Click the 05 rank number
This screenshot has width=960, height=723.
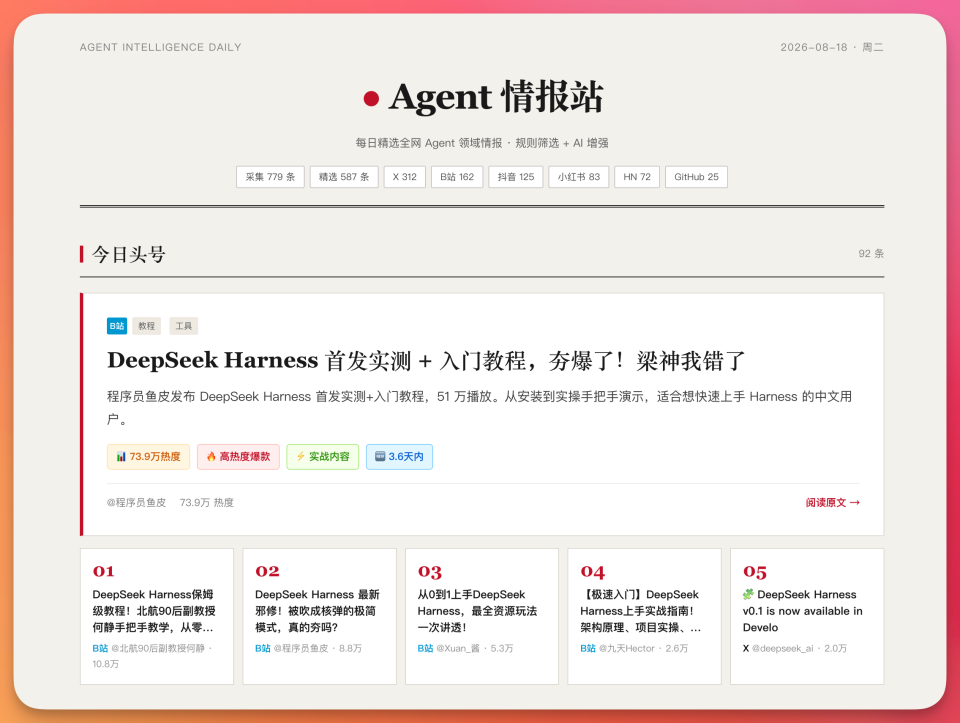pos(755,572)
